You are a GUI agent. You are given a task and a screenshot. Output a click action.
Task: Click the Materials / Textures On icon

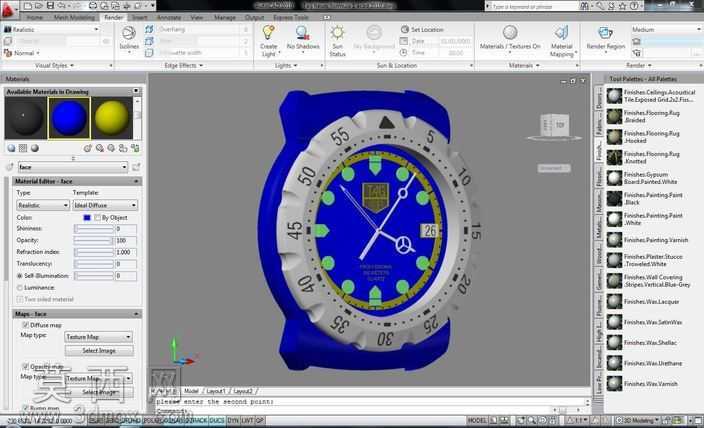pos(510,33)
